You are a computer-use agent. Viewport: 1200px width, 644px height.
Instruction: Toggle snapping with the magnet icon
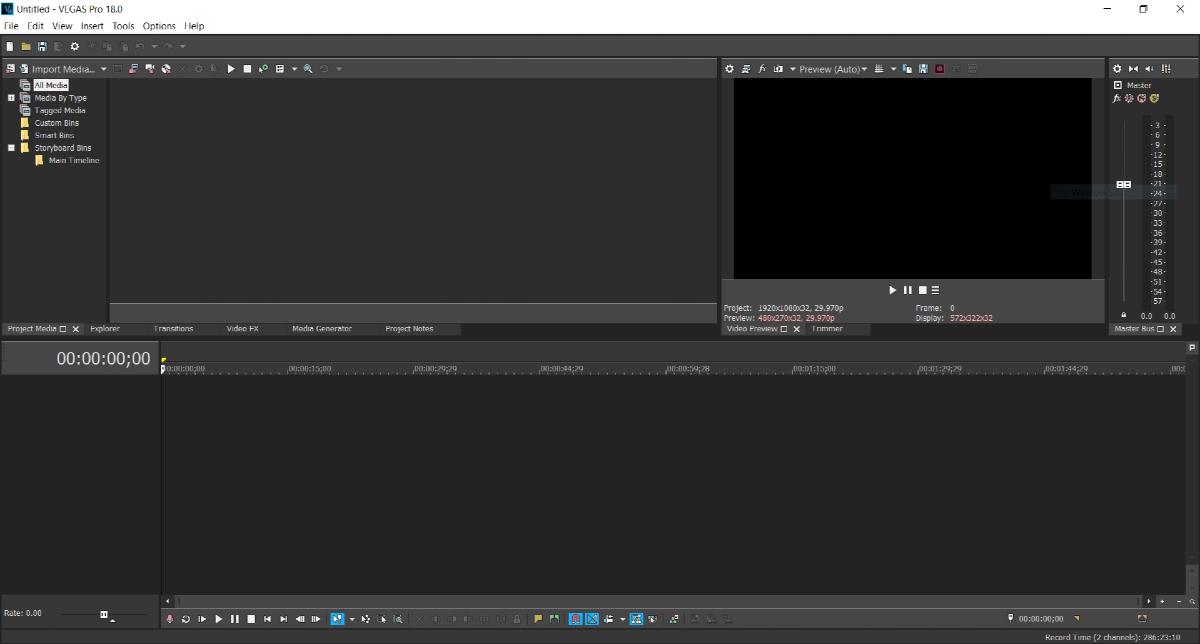click(575, 619)
